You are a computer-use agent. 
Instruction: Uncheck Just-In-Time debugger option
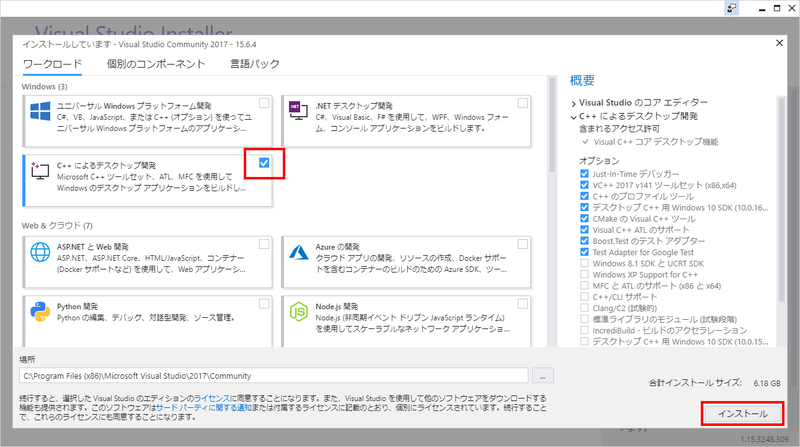click(x=584, y=174)
